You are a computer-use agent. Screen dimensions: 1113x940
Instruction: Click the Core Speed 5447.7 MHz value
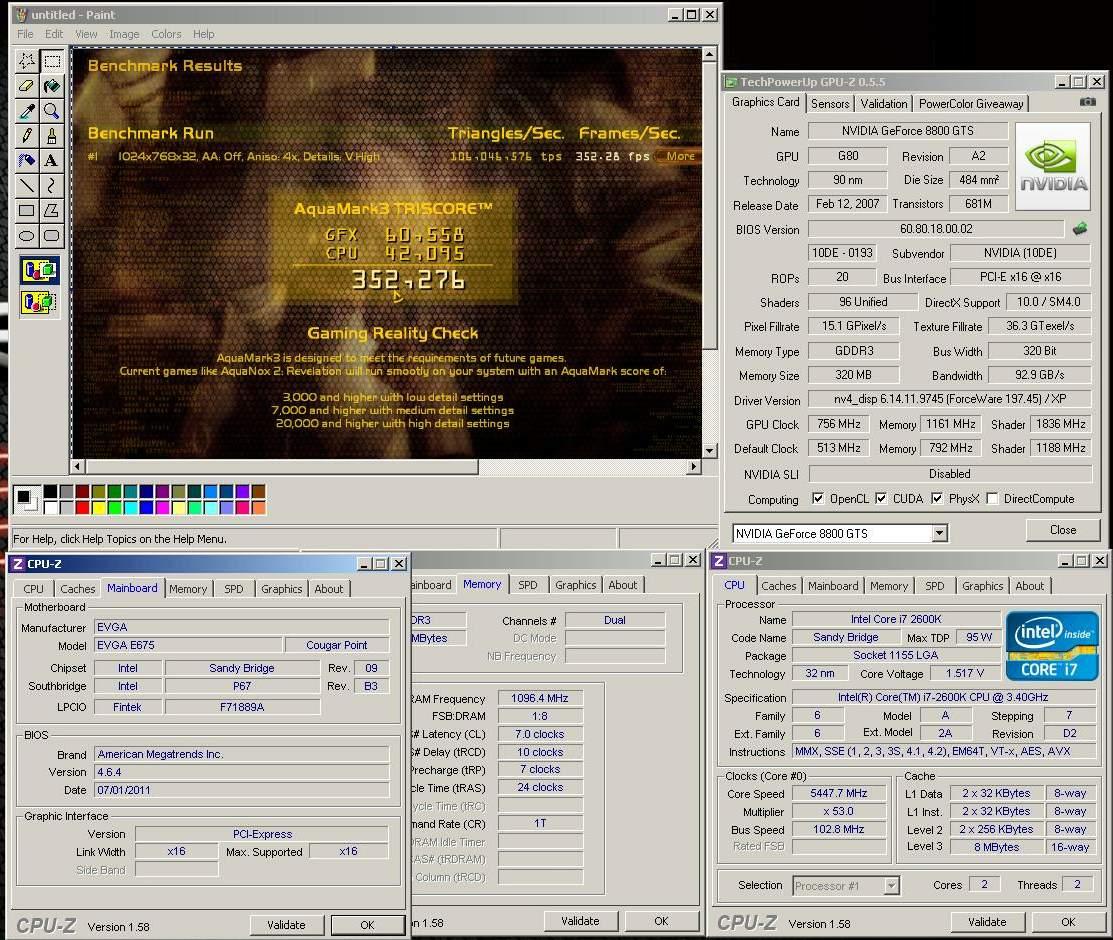point(839,793)
